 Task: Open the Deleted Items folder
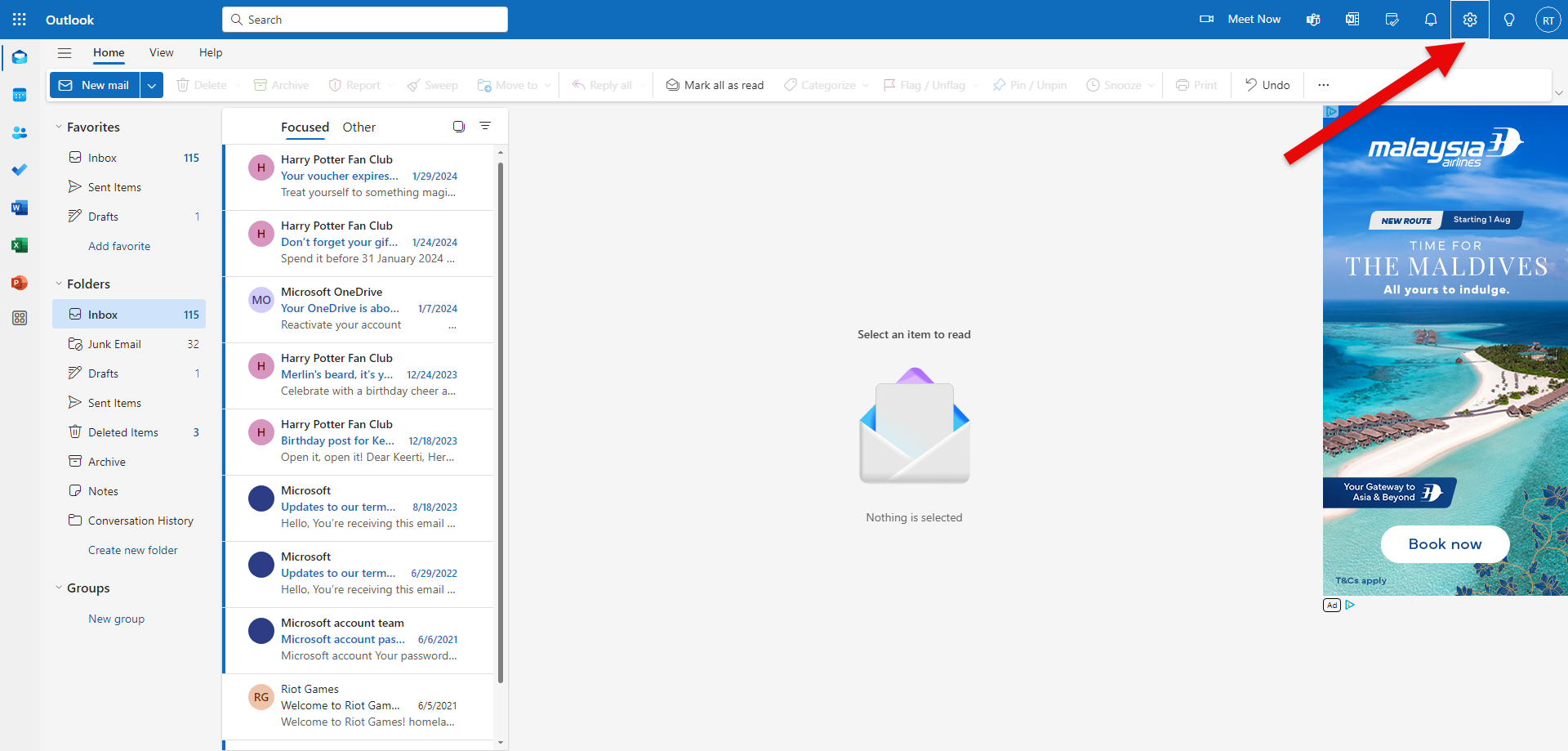(129, 432)
